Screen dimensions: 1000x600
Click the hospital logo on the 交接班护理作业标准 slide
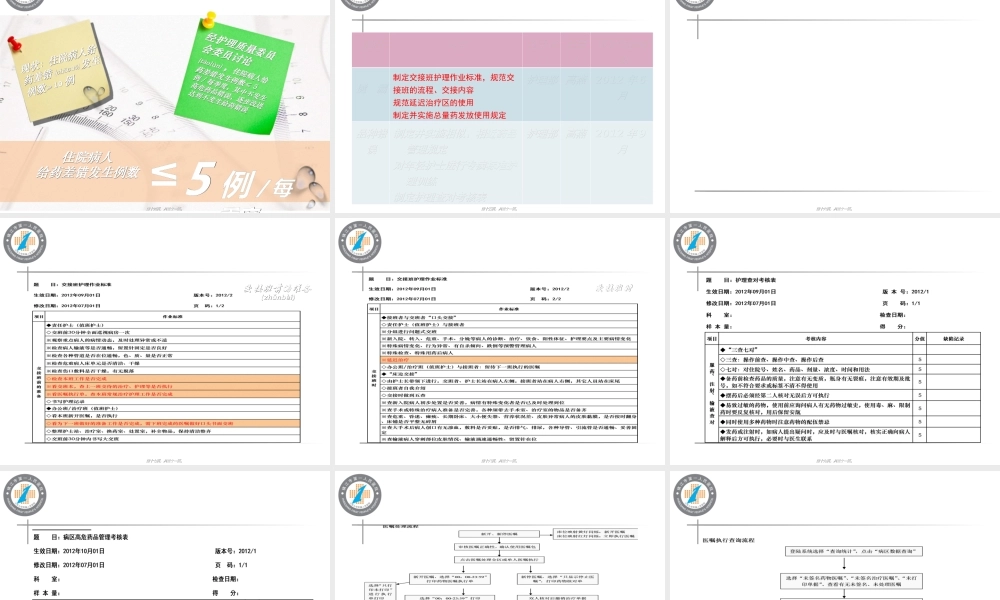click(24, 244)
